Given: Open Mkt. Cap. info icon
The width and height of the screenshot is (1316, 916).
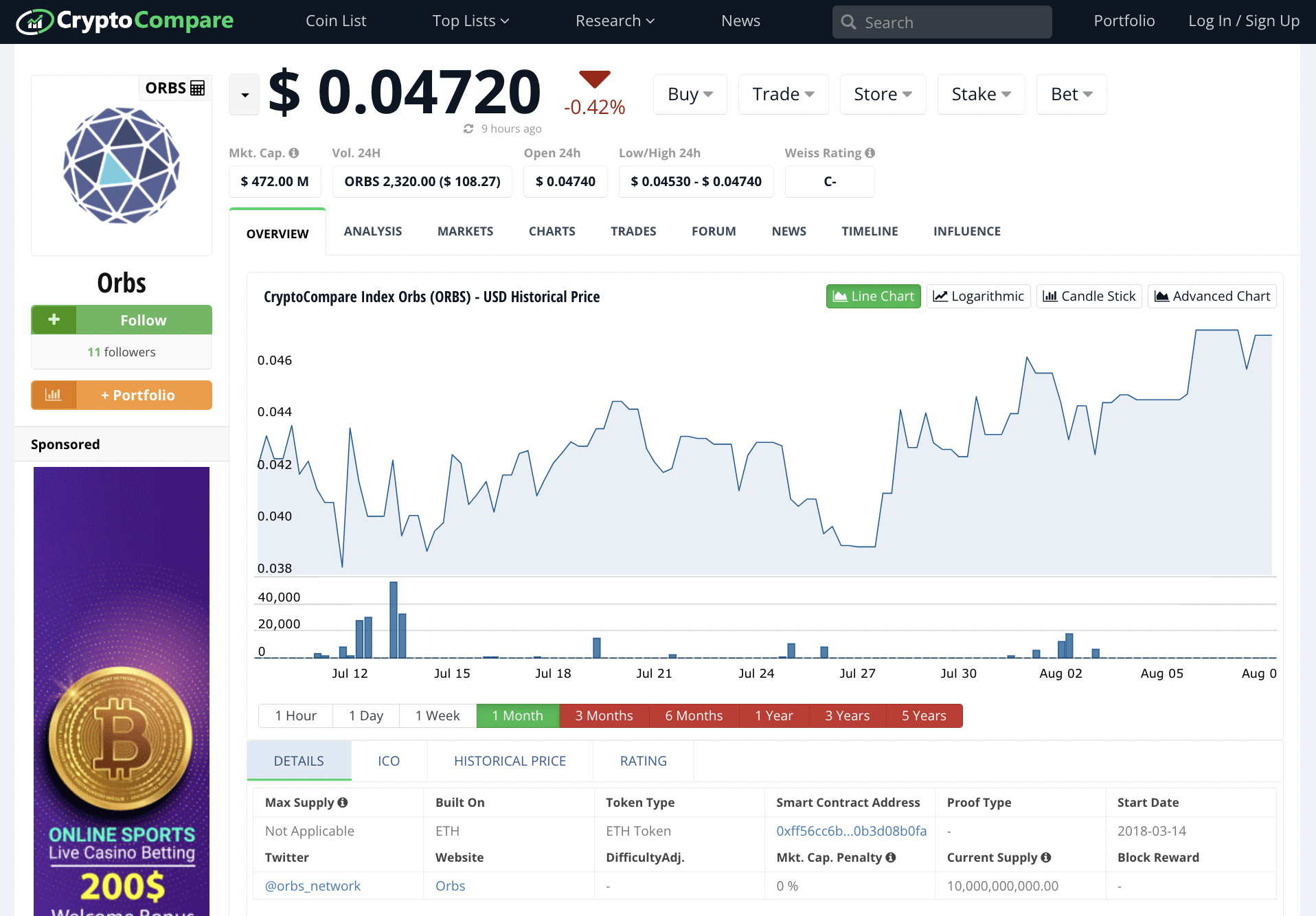Looking at the screenshot, I should (294, 153).
